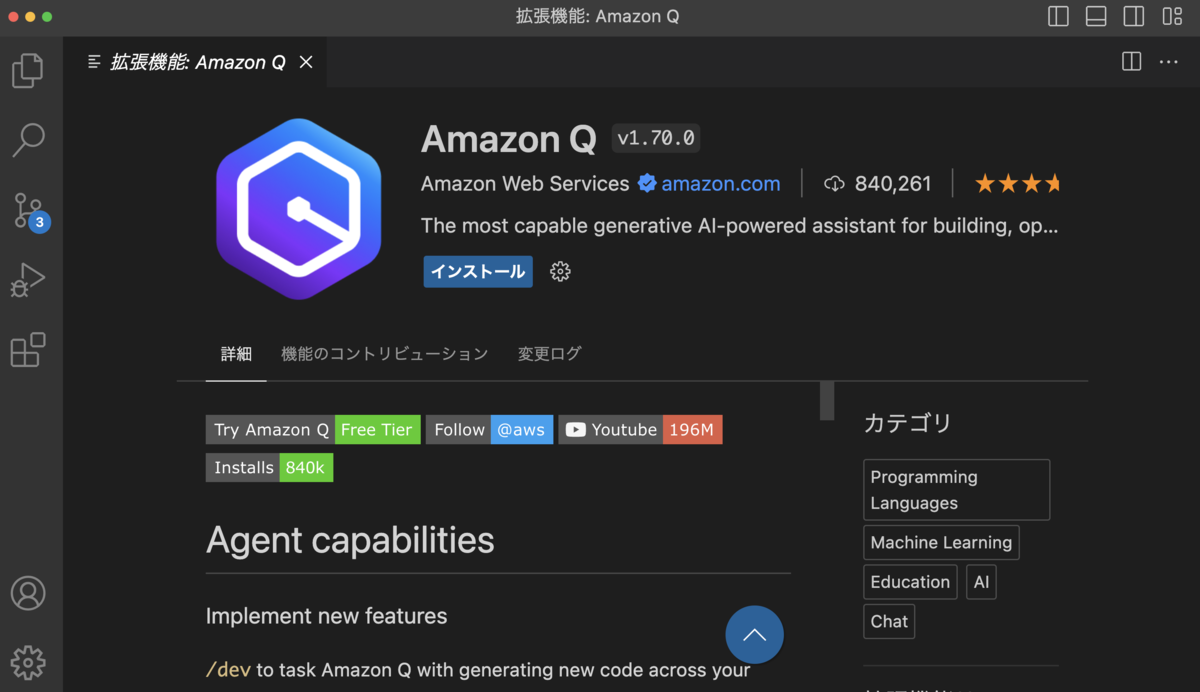
Task: Open the customize layout control
Action: (x=1171, y=16)
